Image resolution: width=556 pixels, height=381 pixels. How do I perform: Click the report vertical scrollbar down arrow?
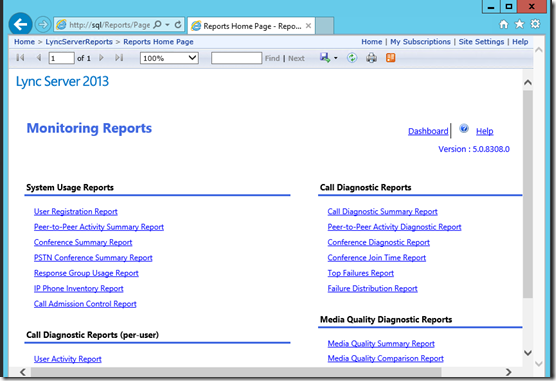pos(528,353)
